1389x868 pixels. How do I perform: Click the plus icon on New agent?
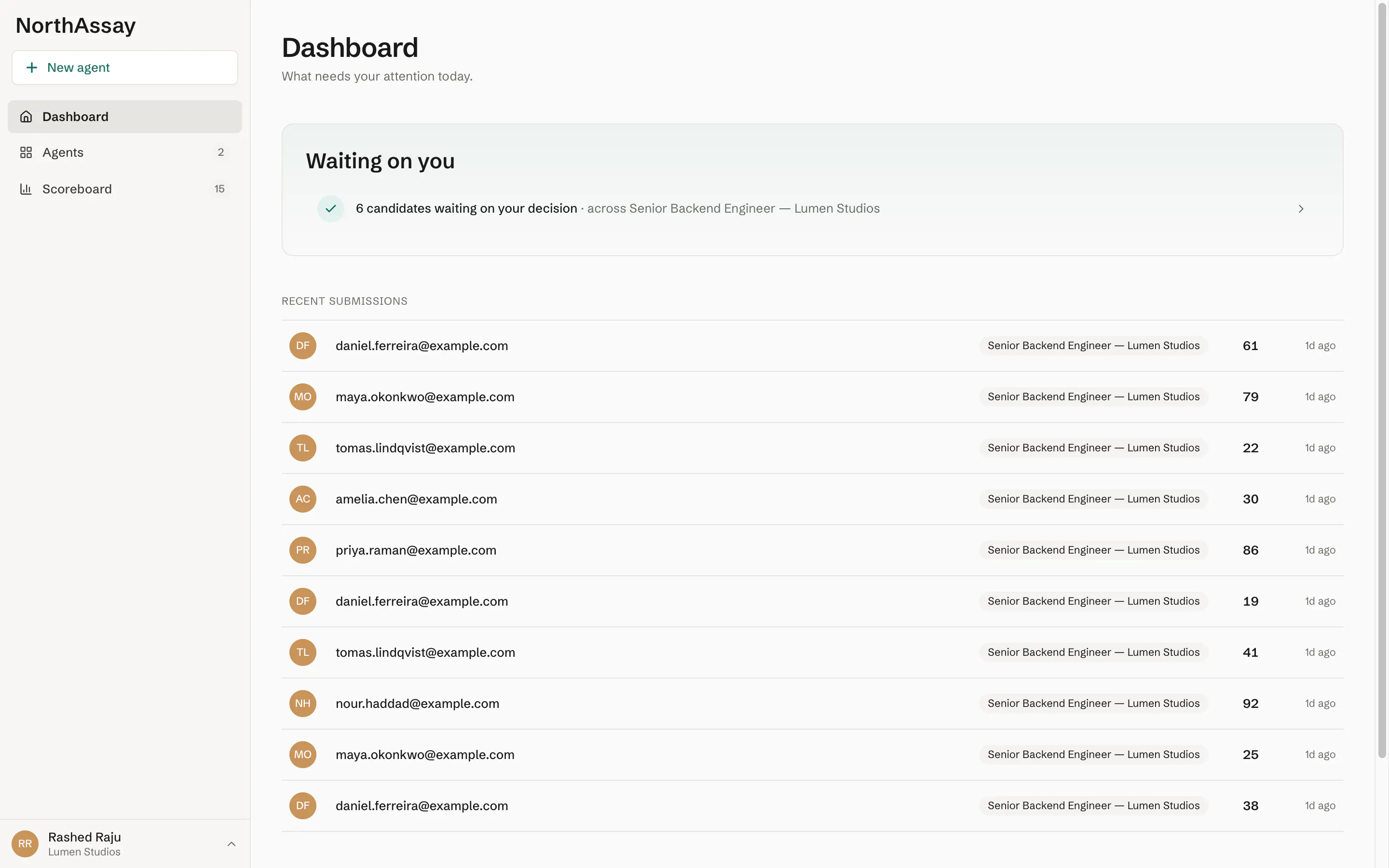pyautogui.click(x=32, y=68)
